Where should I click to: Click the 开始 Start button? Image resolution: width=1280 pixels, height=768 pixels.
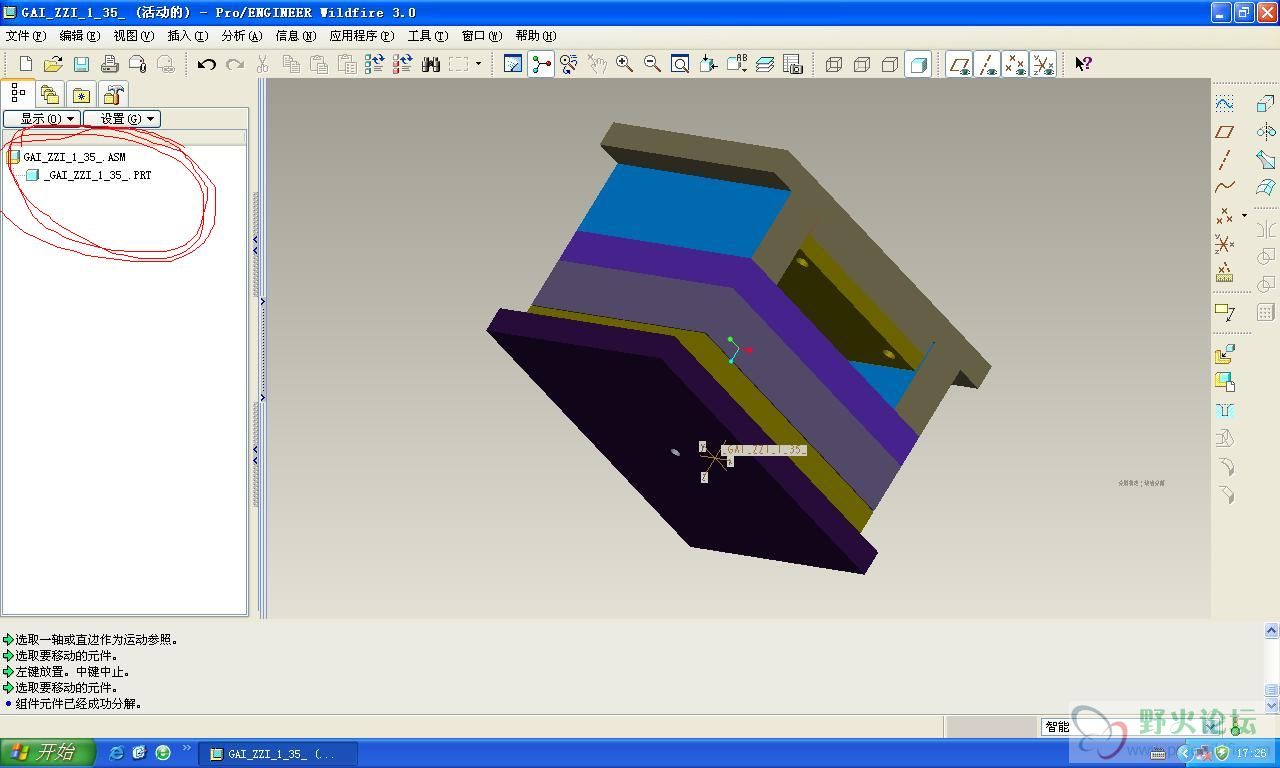[47, 753]
